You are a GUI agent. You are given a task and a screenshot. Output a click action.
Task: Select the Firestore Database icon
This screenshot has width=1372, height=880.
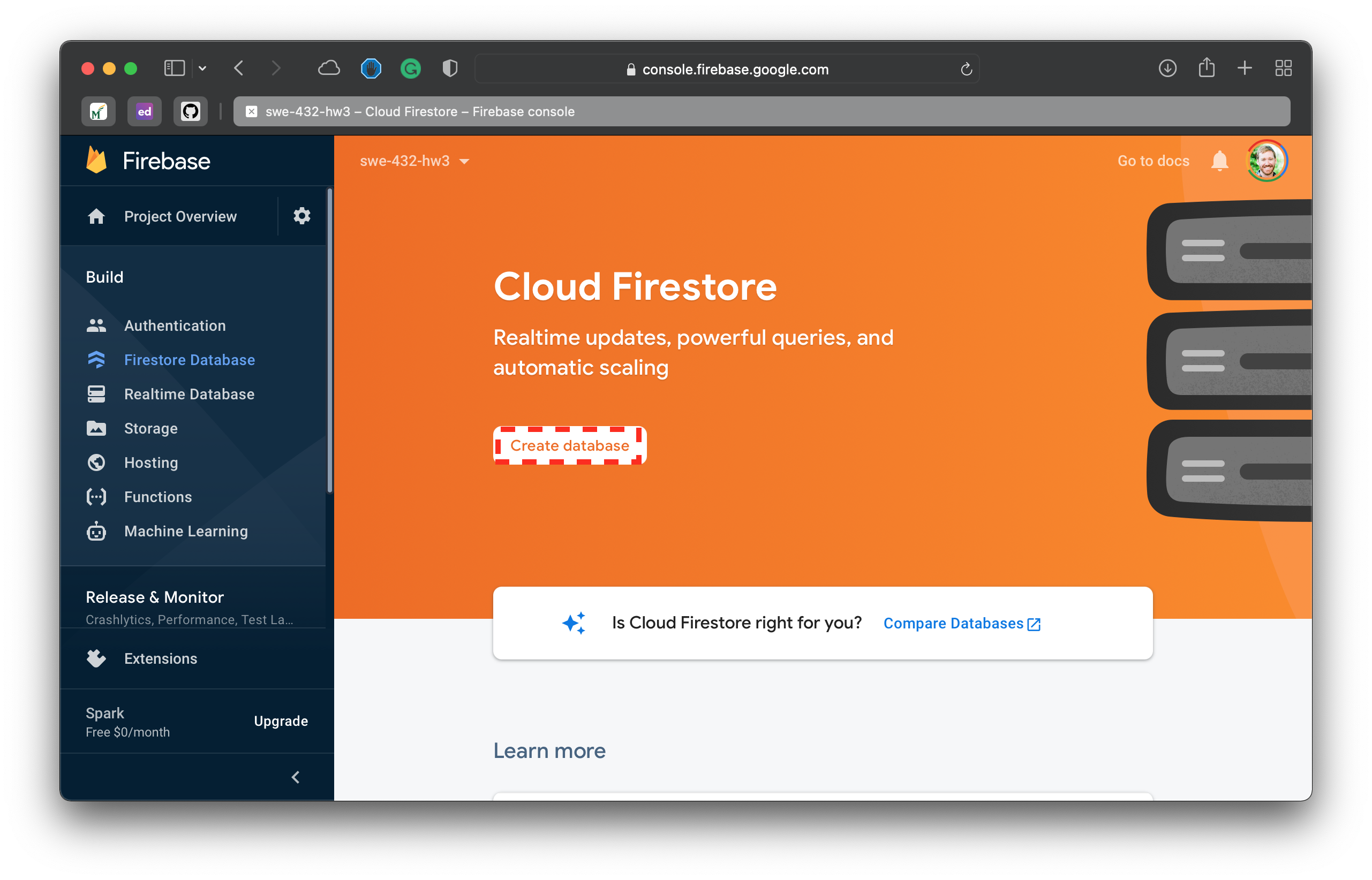[x=98, y=360]
